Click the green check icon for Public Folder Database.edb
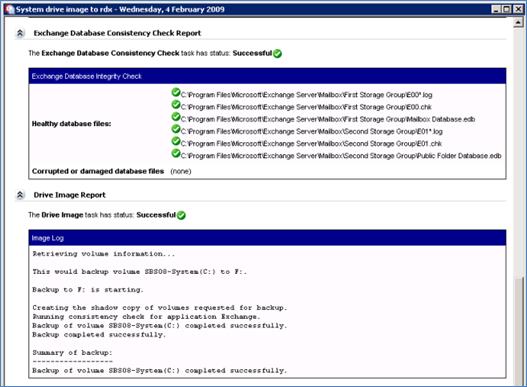 pyautogui.click(x=176, y=153)
